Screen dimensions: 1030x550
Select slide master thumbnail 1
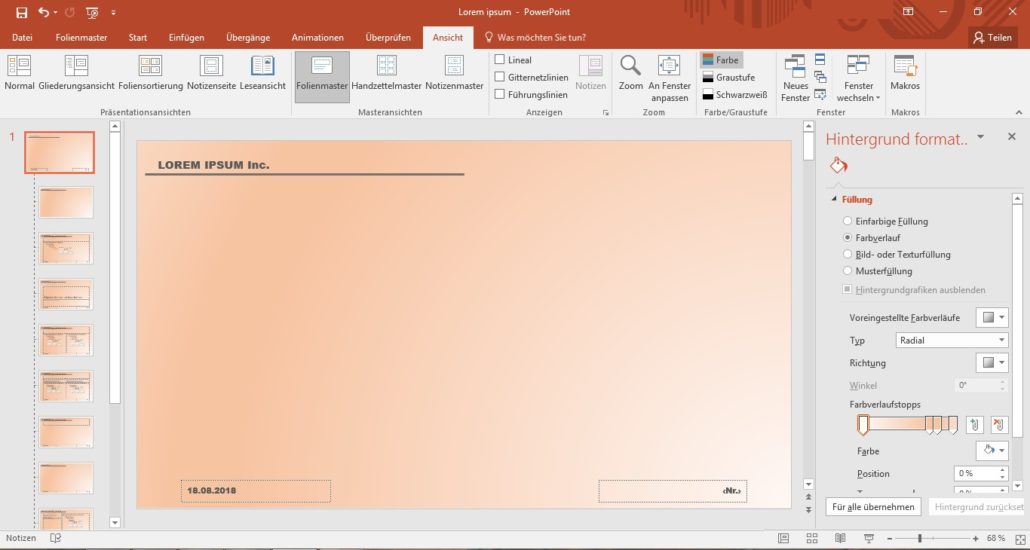[x=60, y=152]
